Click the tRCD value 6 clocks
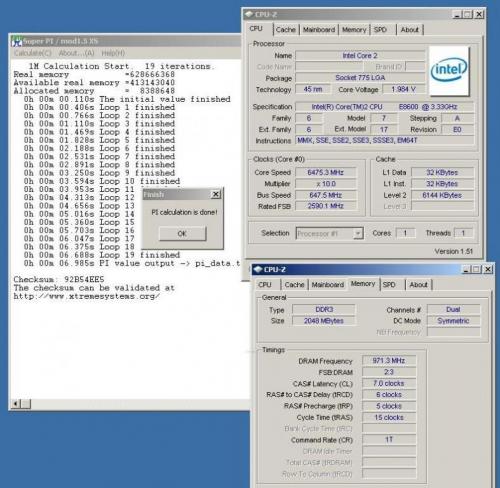500x488 pixels. (x=389, y=395)
